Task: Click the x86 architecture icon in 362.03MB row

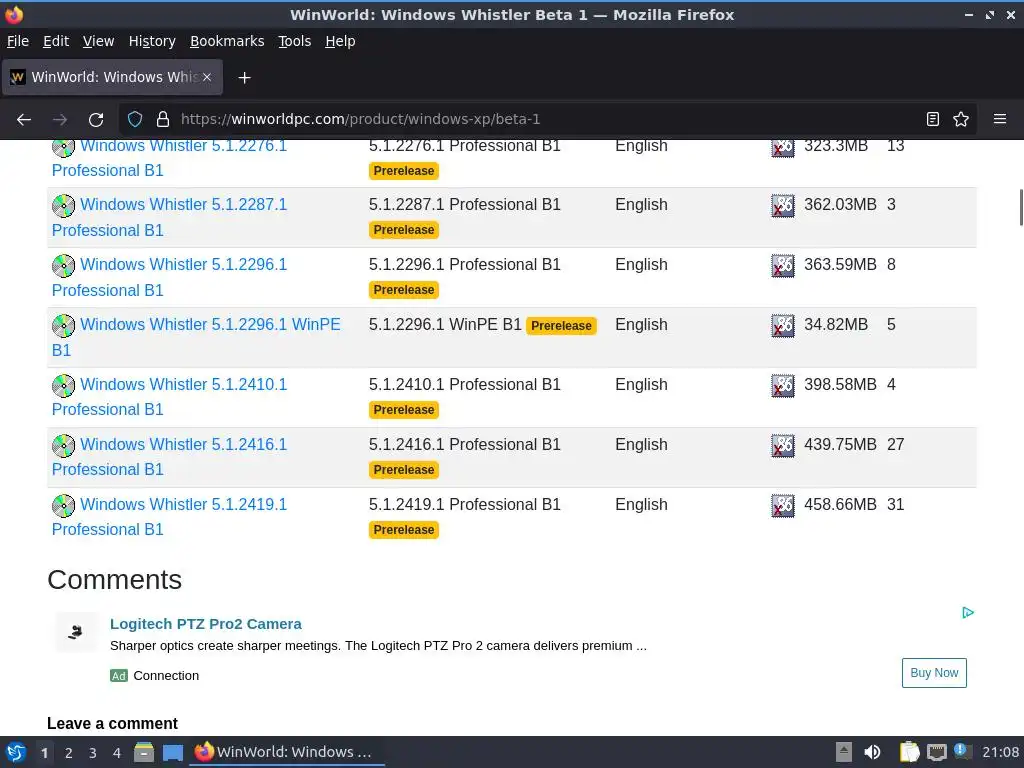Action: coord(783,206)
